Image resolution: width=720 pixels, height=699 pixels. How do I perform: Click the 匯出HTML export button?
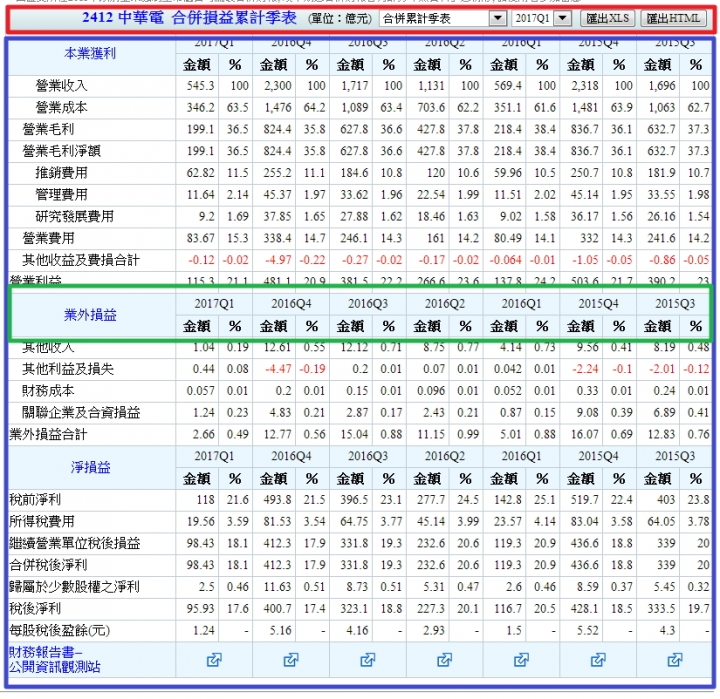tap(673, 19)
